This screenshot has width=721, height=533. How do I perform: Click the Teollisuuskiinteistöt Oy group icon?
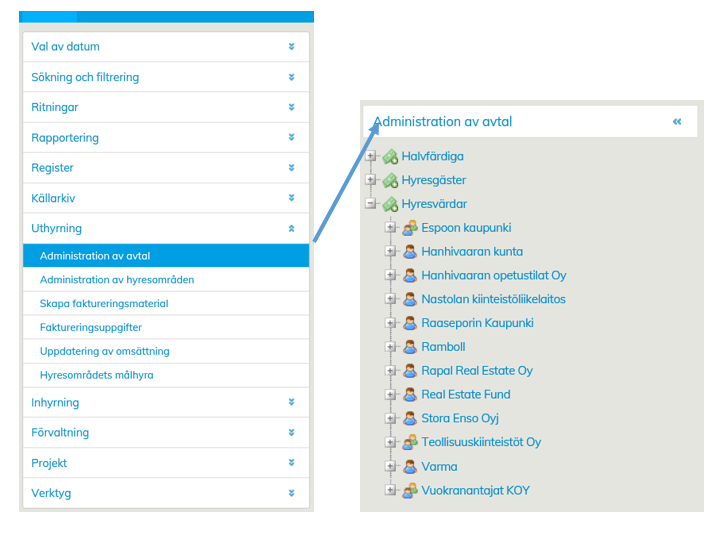click(x=410, y=442)
